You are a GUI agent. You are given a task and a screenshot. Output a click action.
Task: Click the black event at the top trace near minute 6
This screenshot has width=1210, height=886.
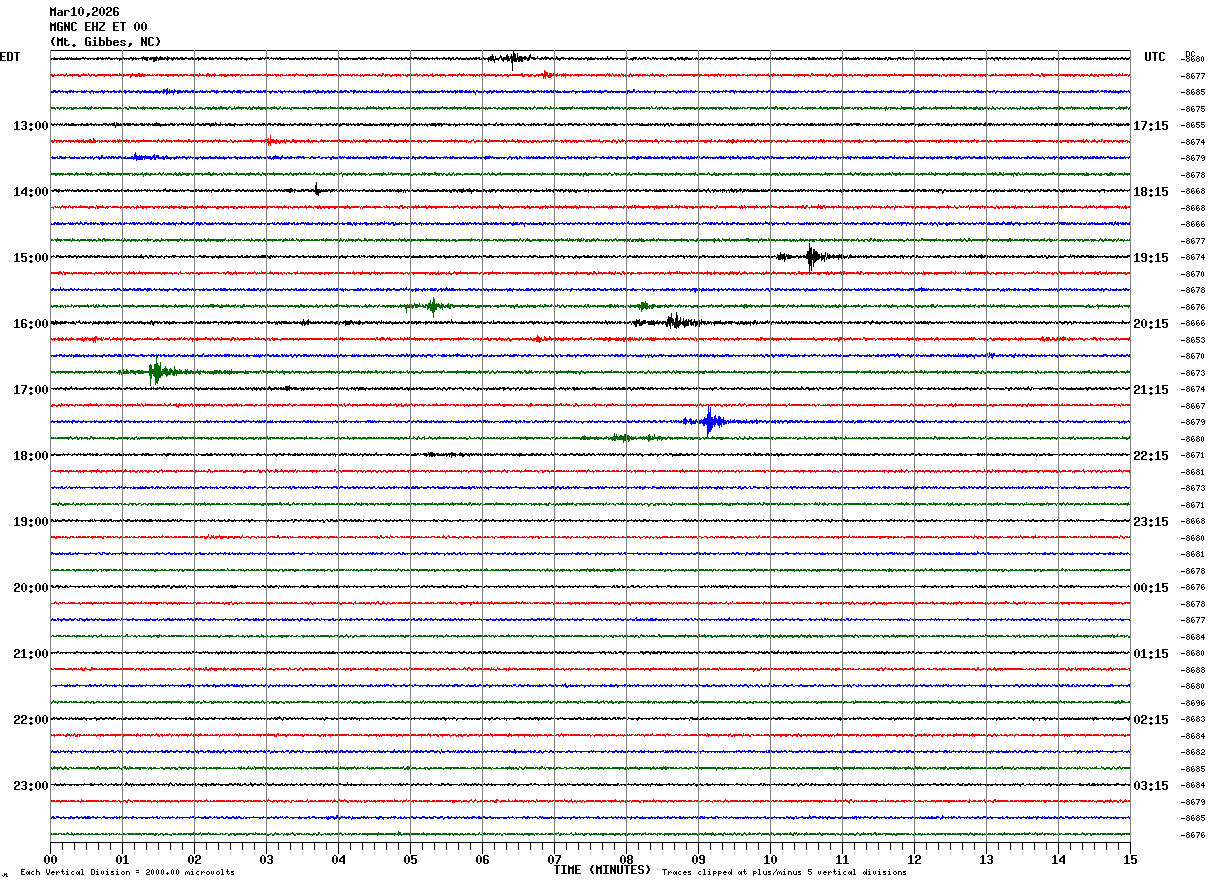(512, 58)
